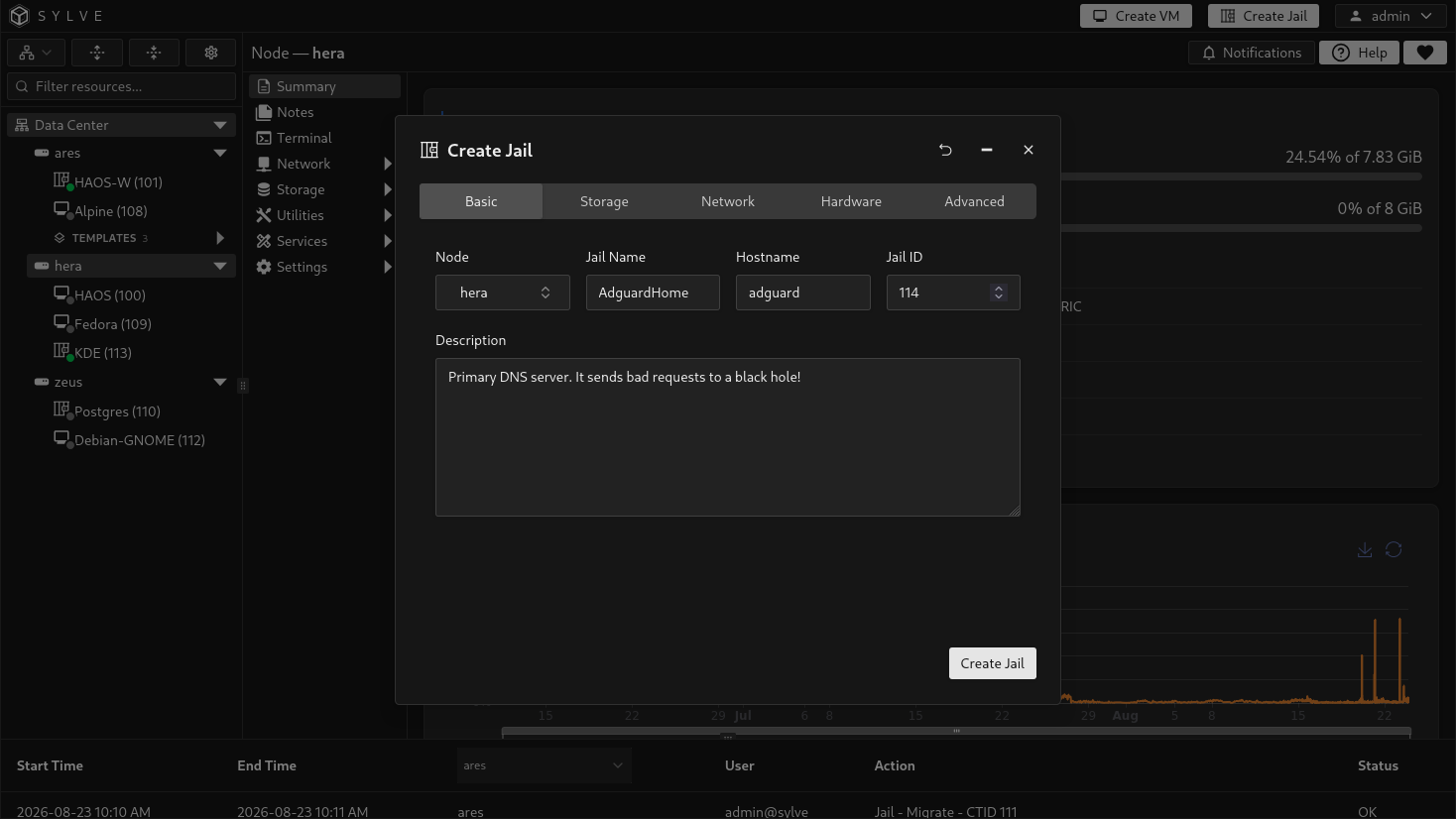Click the Filter resources search field
1456x819 pixels.
coord(121,86)
